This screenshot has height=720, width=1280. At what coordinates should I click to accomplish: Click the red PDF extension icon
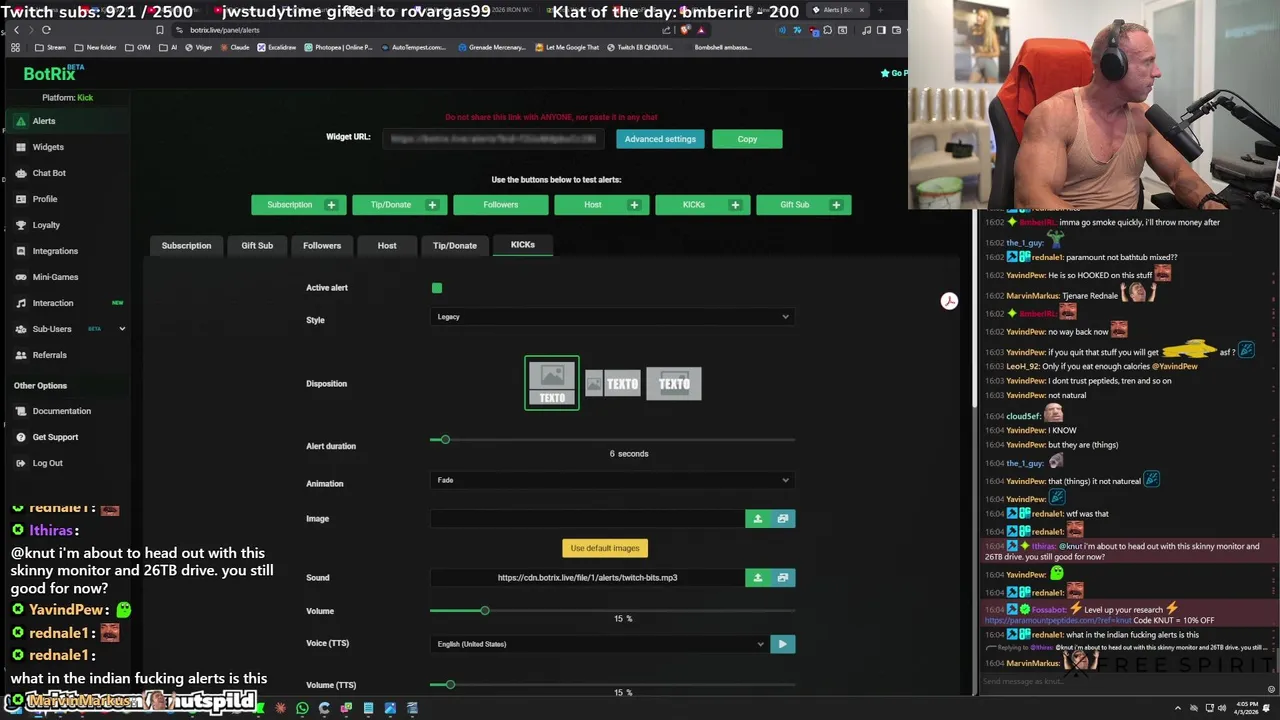point(949,301)
